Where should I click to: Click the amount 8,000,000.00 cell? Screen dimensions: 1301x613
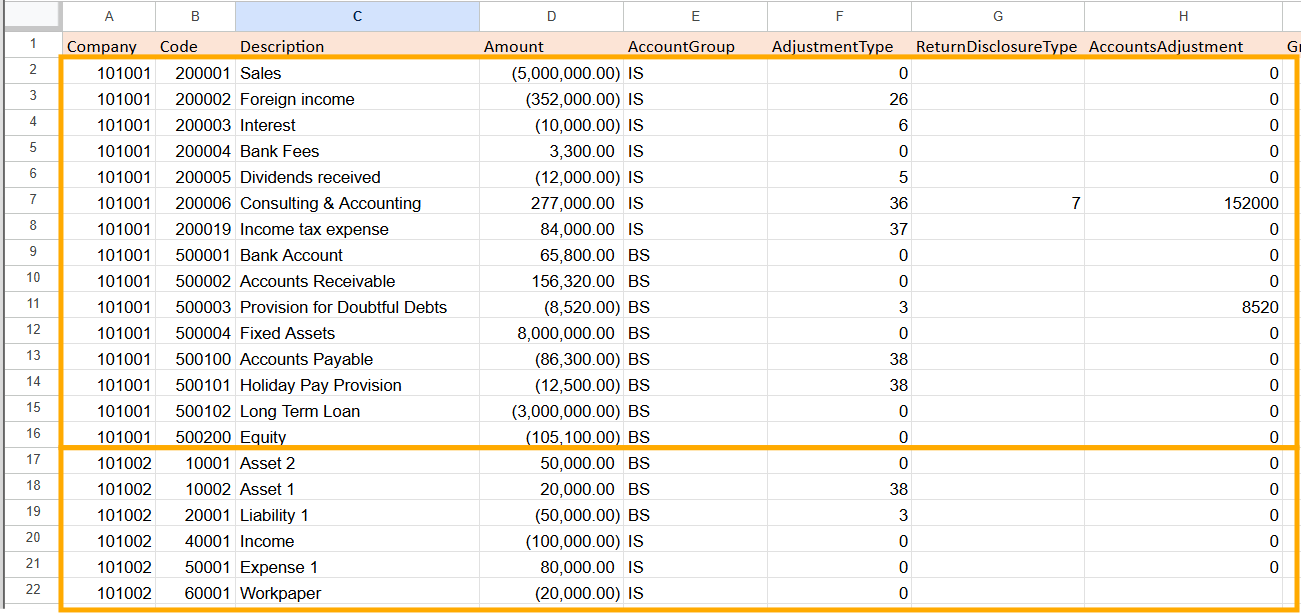(552, 333)
